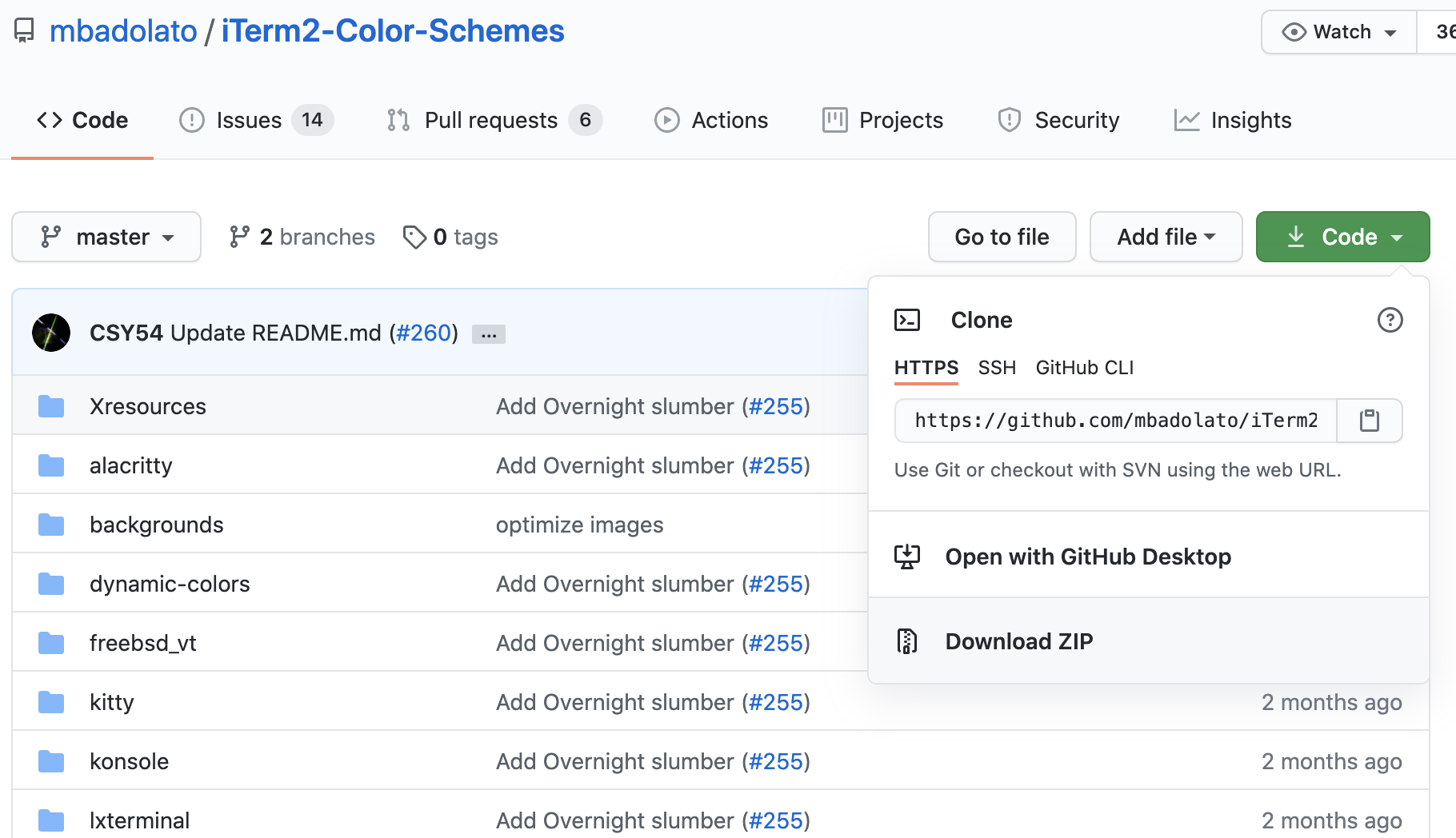This screenshot has width=1456, height=838.
Task: Click the freebsd_vt folder icon
Action: (51, 643)
